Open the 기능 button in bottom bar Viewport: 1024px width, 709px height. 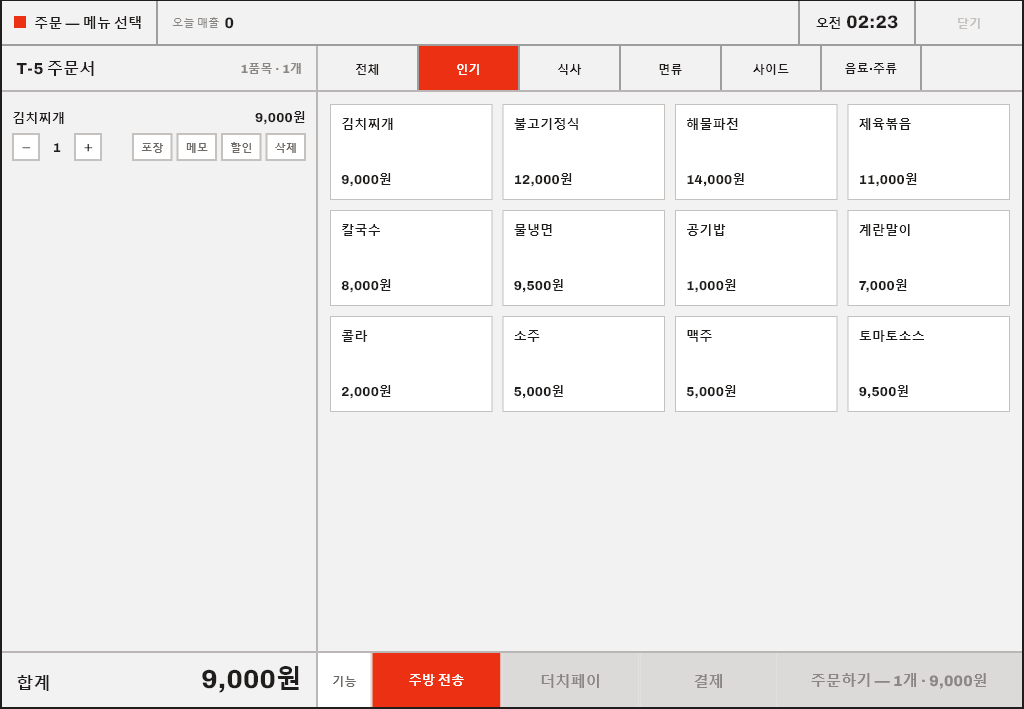344,680
